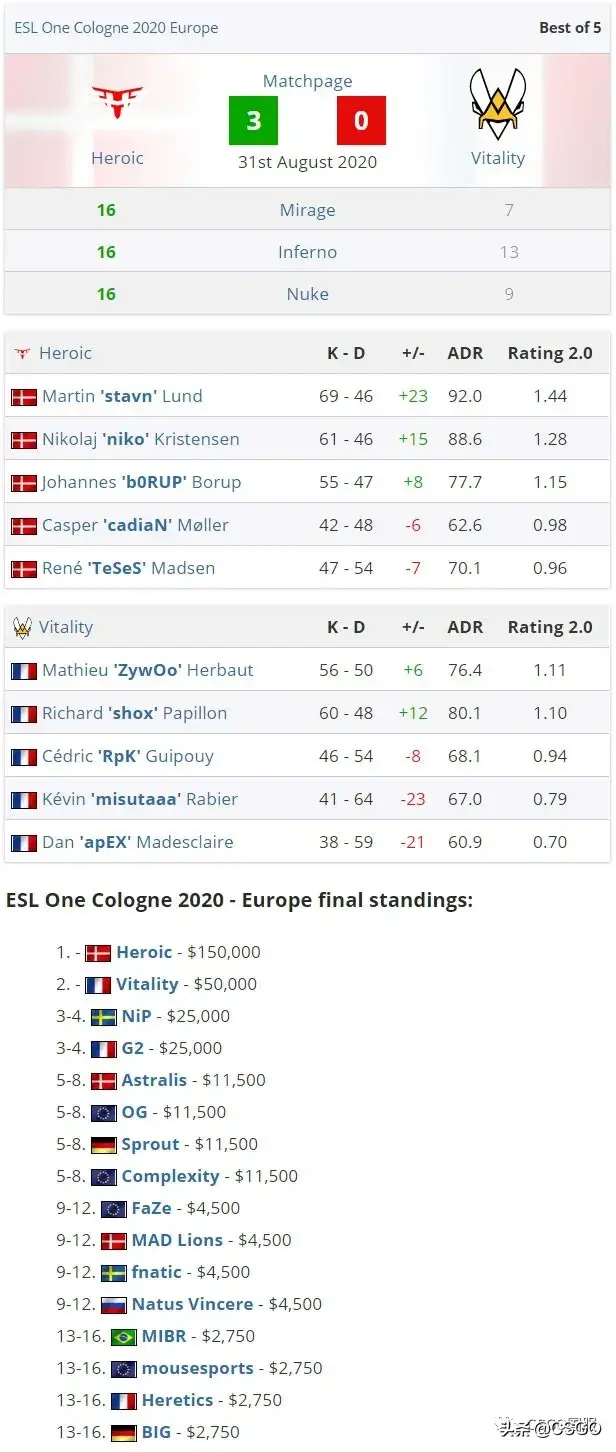Open Martin 'stavn' Lund player profile
616x1452 pixels.
(x=122, y=396)
